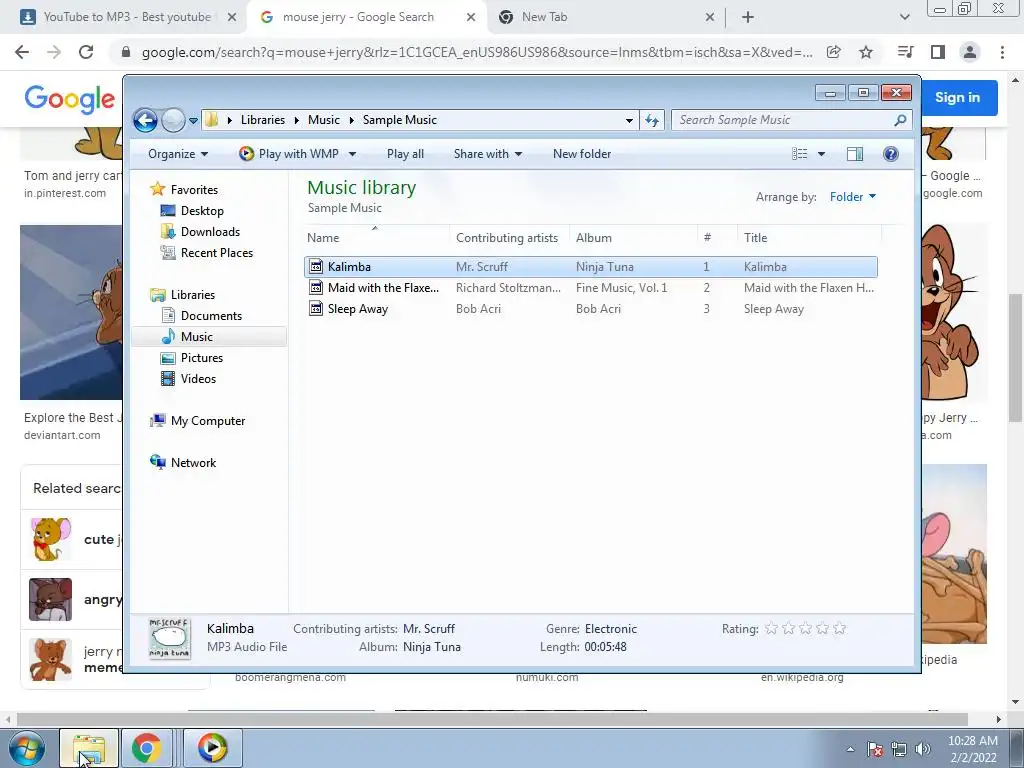Viewport: 1024px width, 768px height.
Task: Open the Pictures library
Action: click(202, 358)
